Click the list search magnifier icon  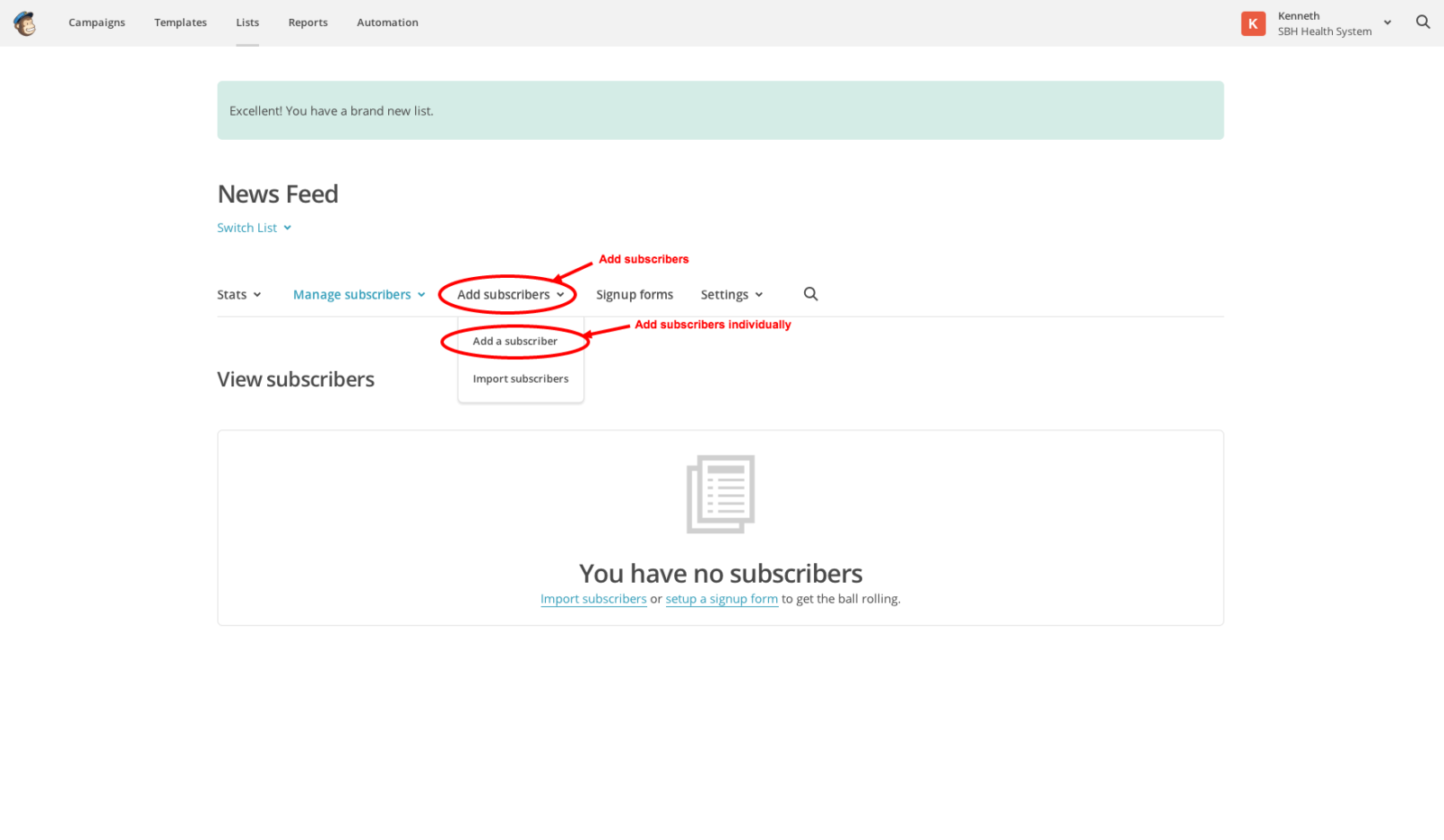point(810,294)
